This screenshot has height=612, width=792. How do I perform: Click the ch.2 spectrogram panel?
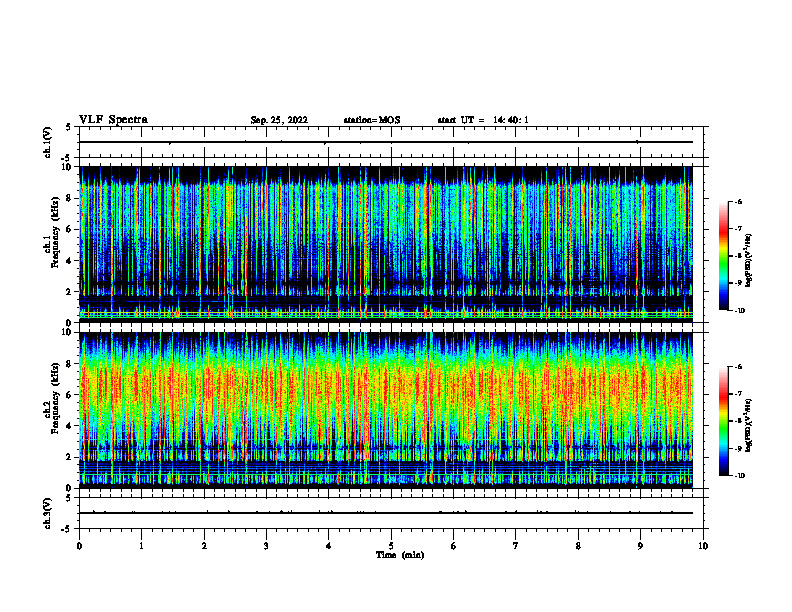pos(386,410)
